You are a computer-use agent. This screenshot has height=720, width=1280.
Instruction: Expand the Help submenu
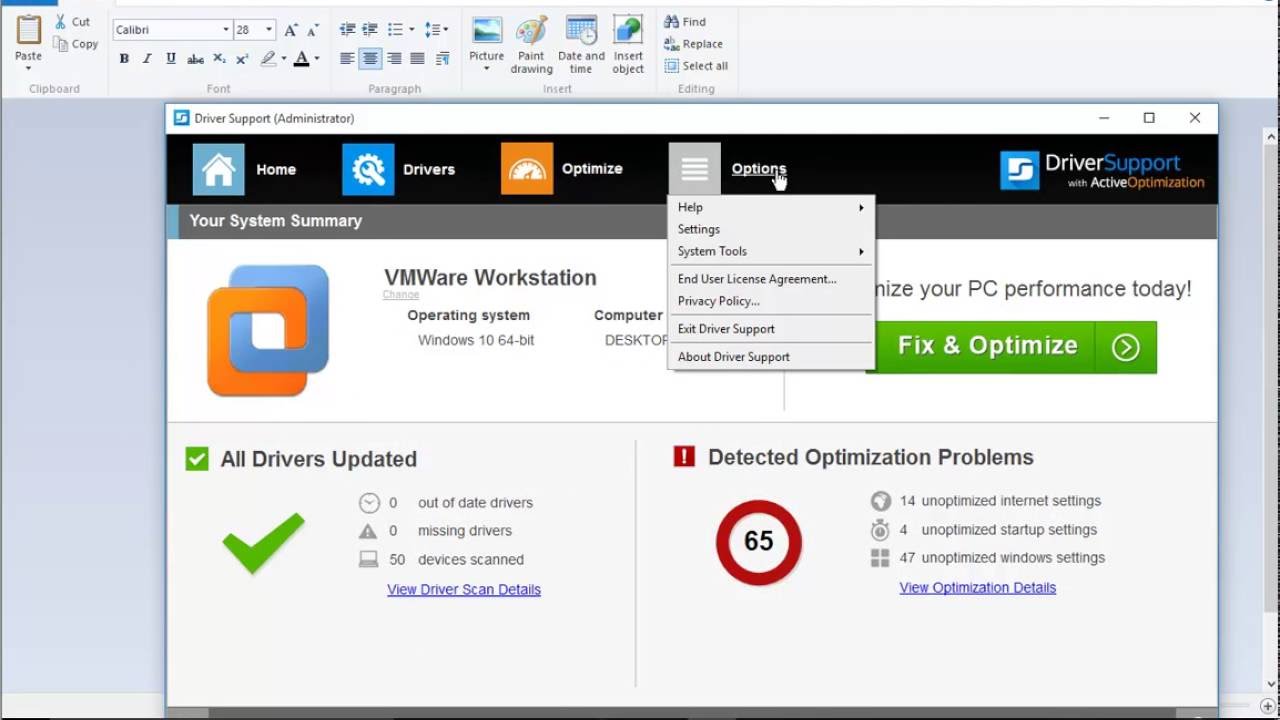click(771, 207)
